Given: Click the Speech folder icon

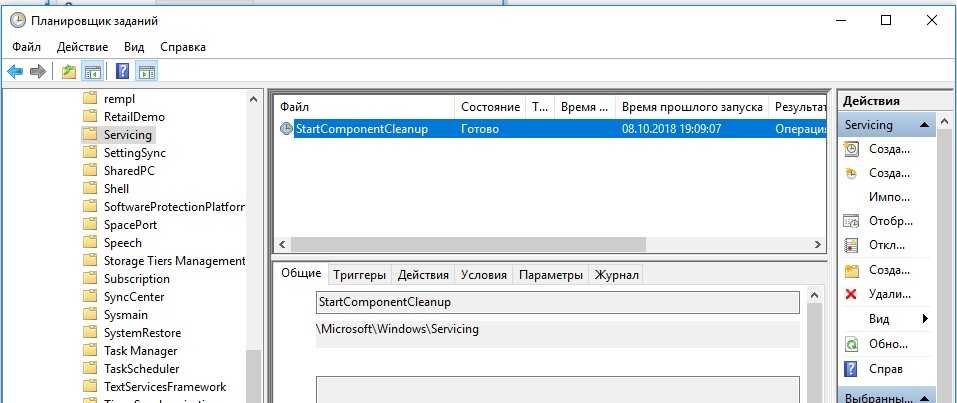Looking at the screenshot, I should (90, 242).
